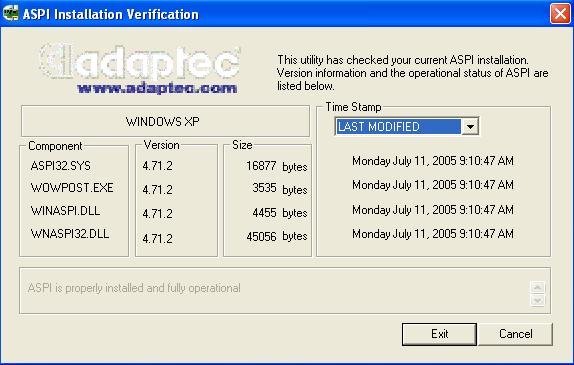Click the Component group label
The height and width of the screenshot is (365, 574).
click(55, 146)
